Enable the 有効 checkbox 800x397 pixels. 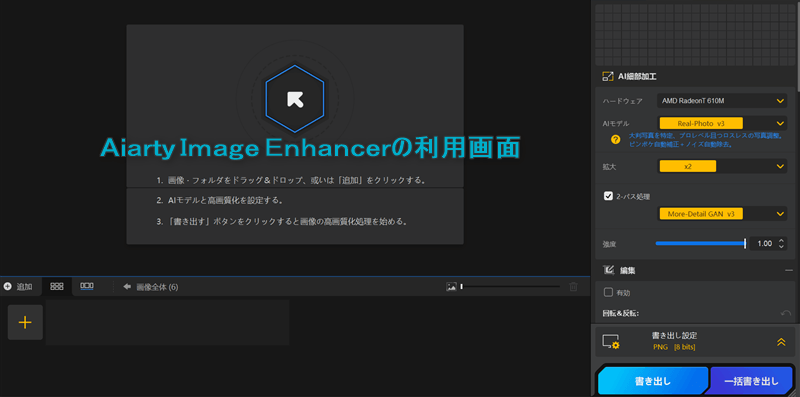[608, 292]
